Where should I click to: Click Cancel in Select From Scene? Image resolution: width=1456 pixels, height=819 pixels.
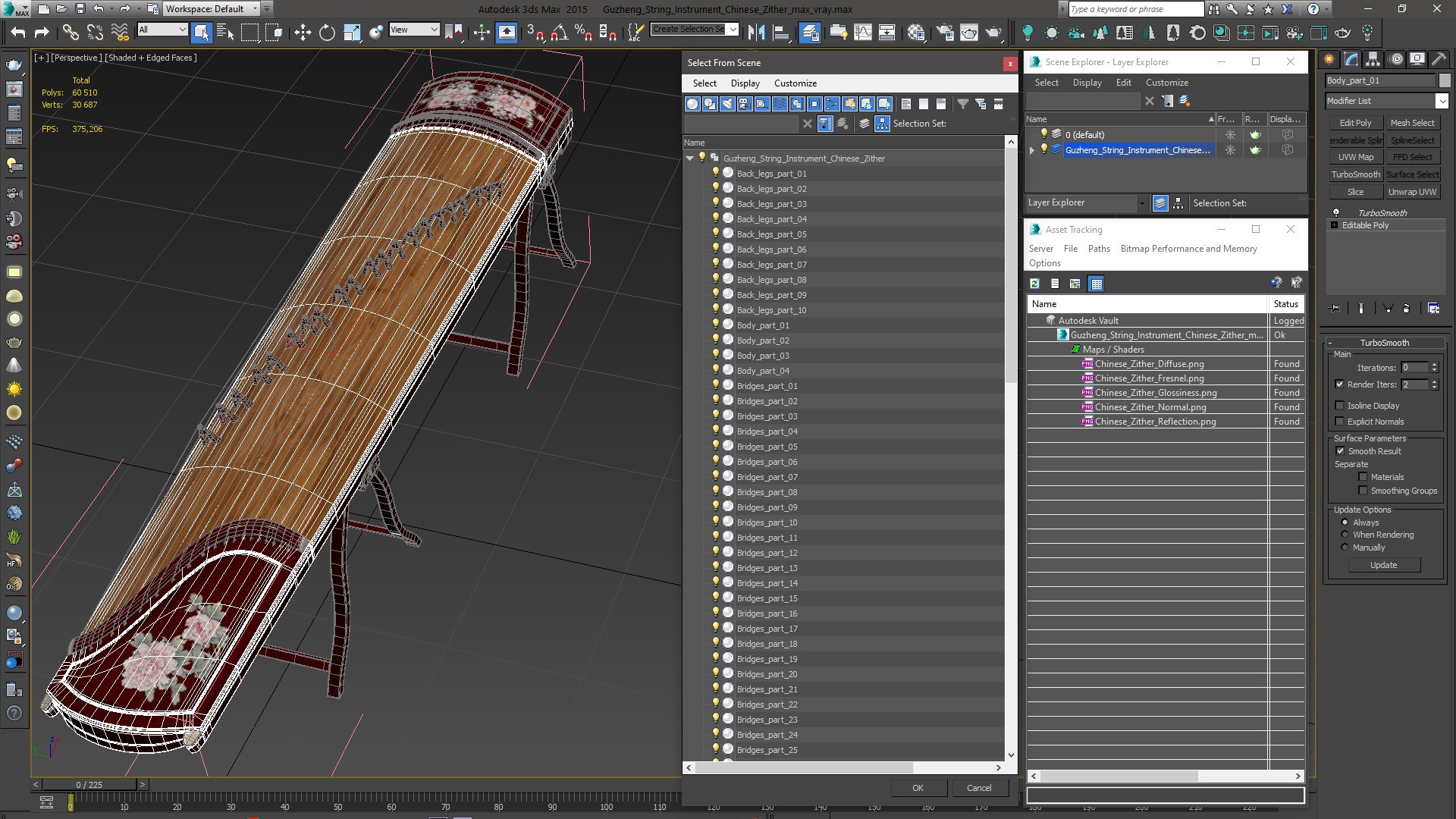979,788
